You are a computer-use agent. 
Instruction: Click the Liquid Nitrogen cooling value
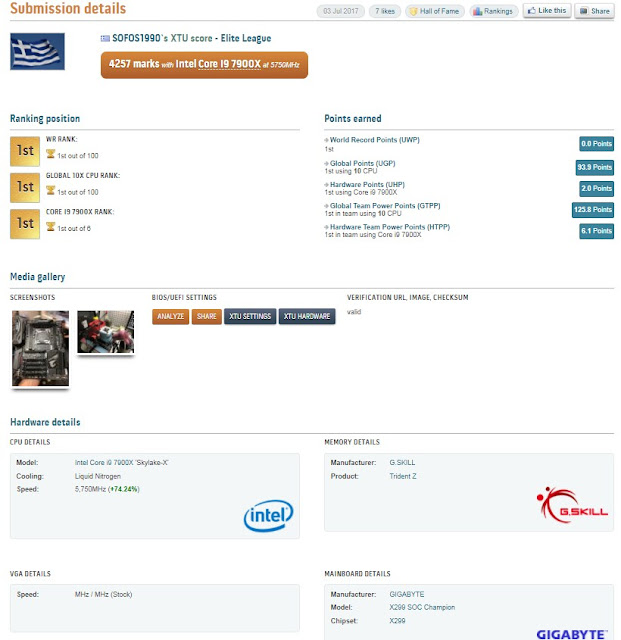(98, 476)
